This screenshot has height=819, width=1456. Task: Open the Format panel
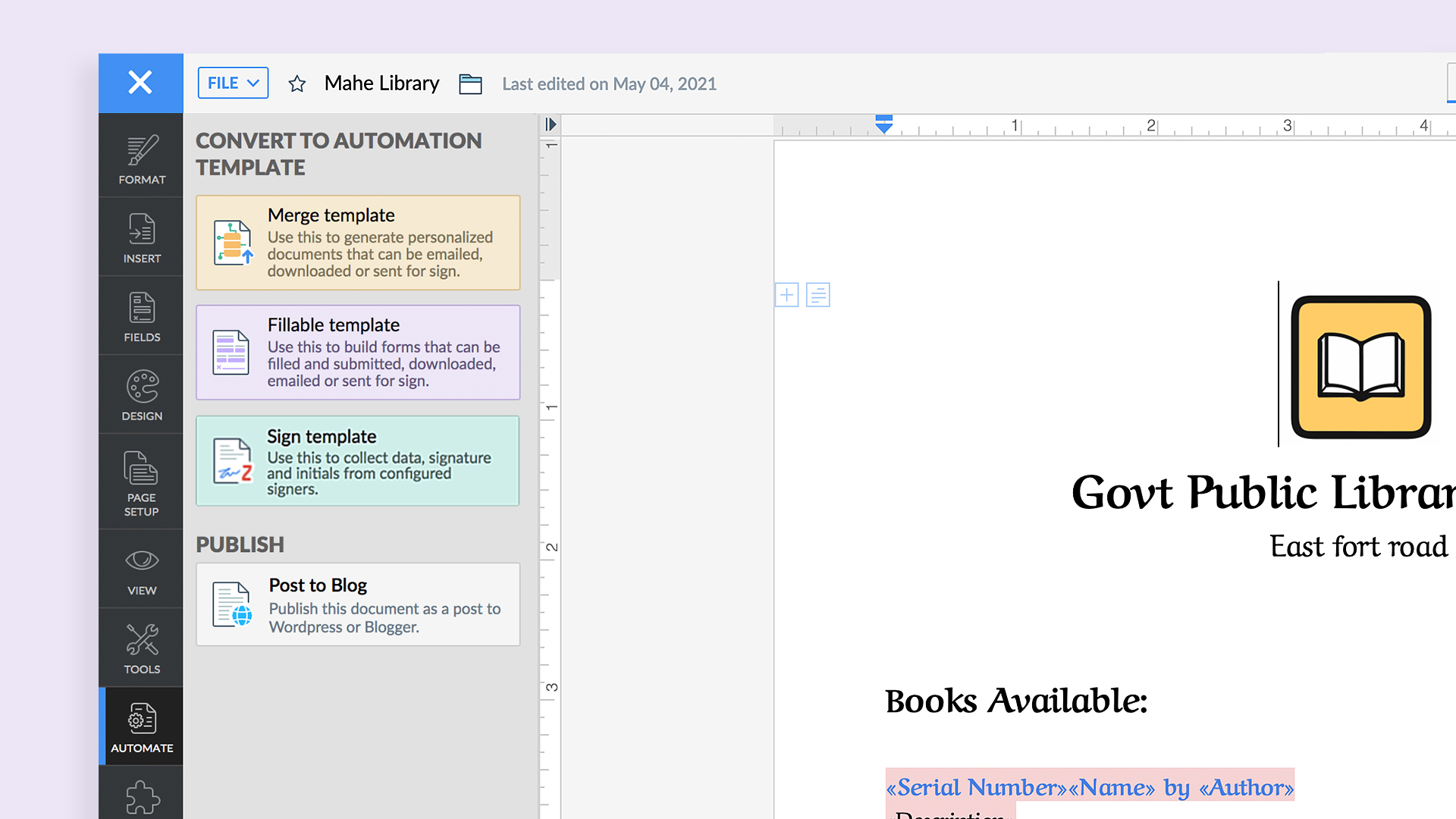pos(142,159)
